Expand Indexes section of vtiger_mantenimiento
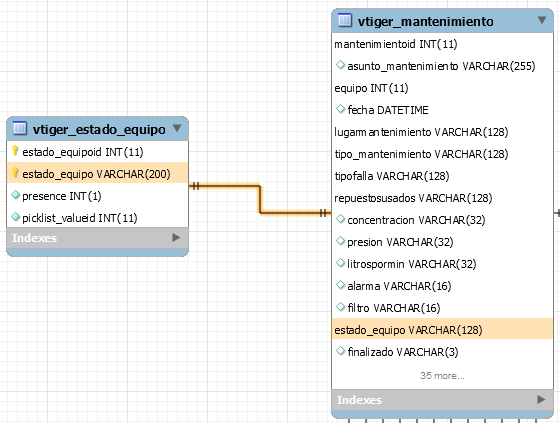The height and width of the screenshot is (423, 560). (x=541, y=399)
